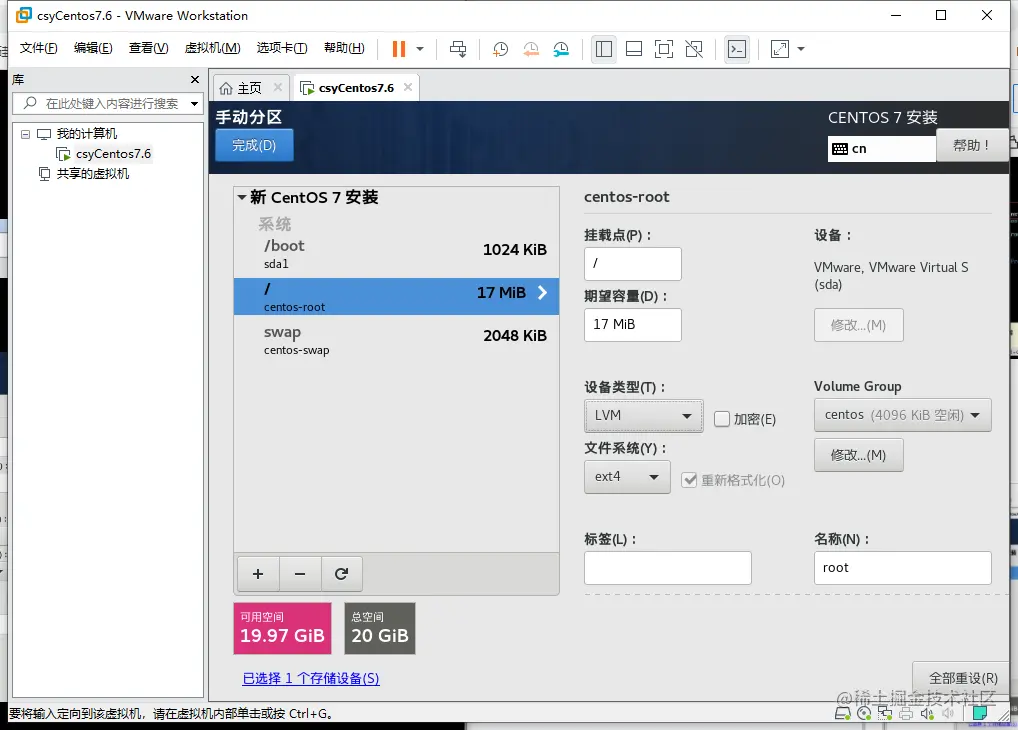Click the 标签(L) label field
1018x730 pixels.
[x=667, y=568]
